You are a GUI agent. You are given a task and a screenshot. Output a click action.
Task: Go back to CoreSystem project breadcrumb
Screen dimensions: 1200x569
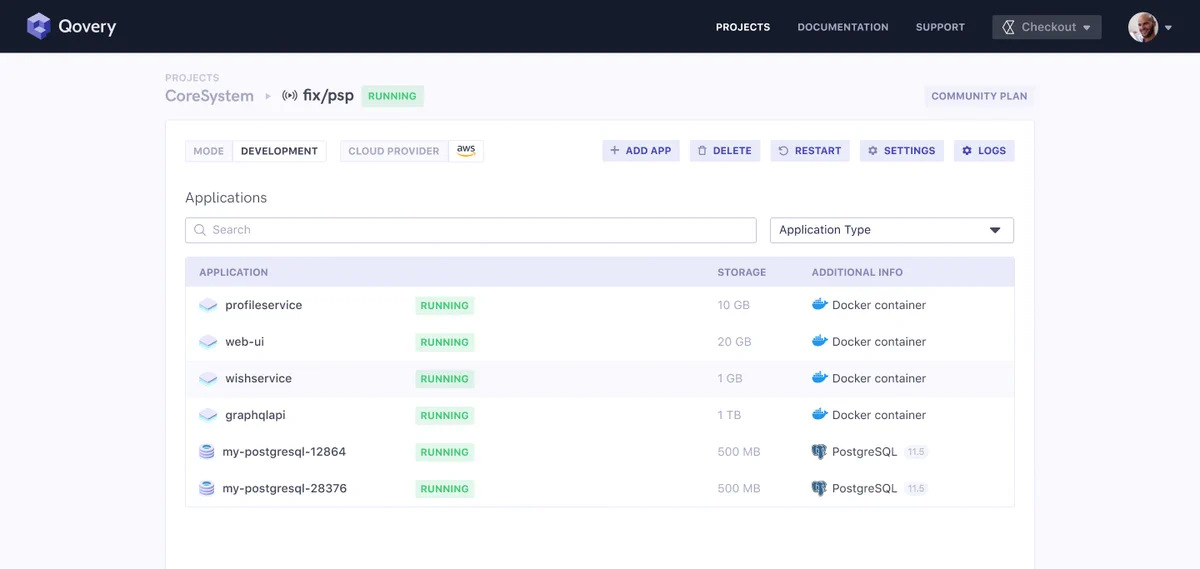209,96
